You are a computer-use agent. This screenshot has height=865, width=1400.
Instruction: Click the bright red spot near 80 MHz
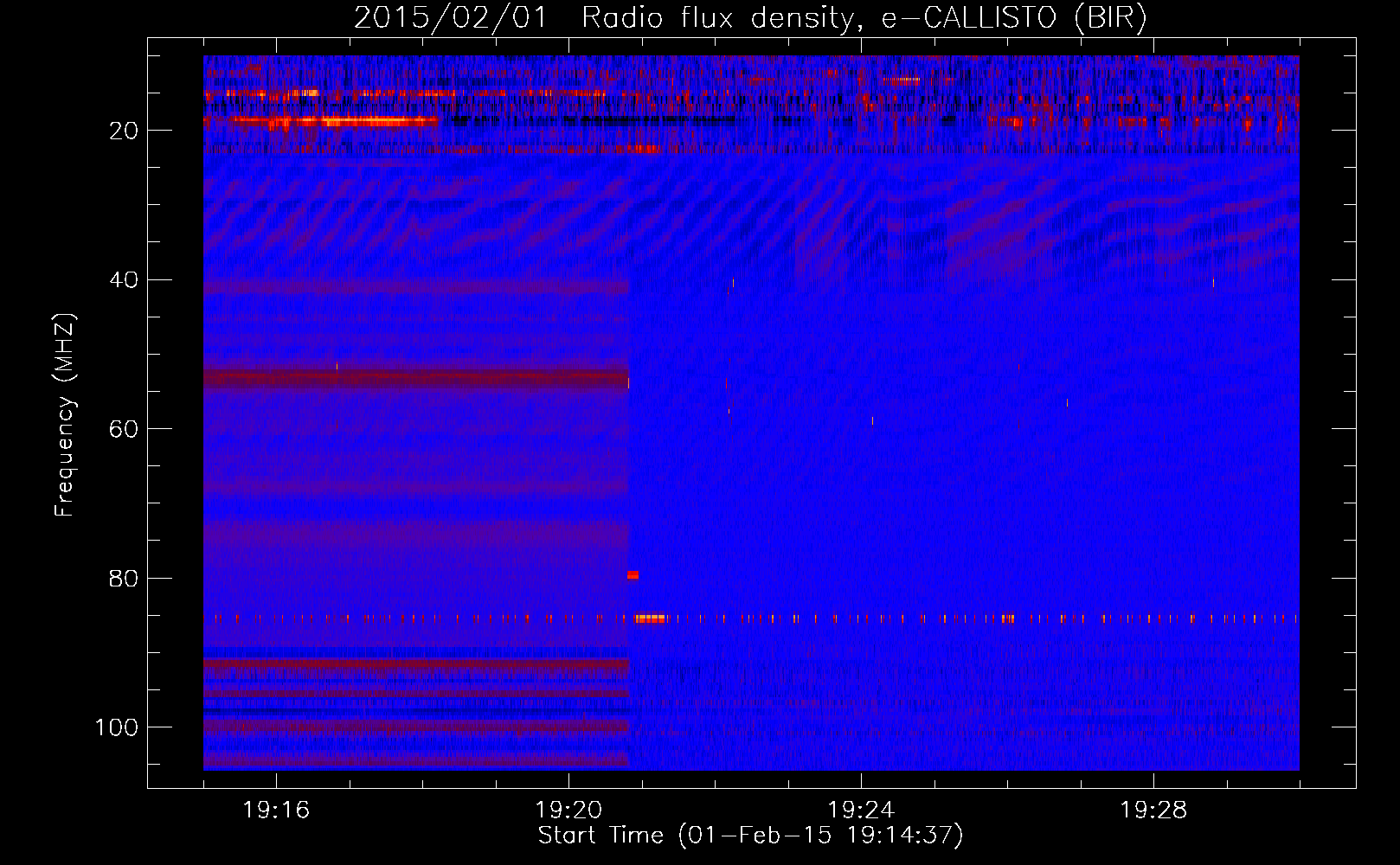point(633,575)
